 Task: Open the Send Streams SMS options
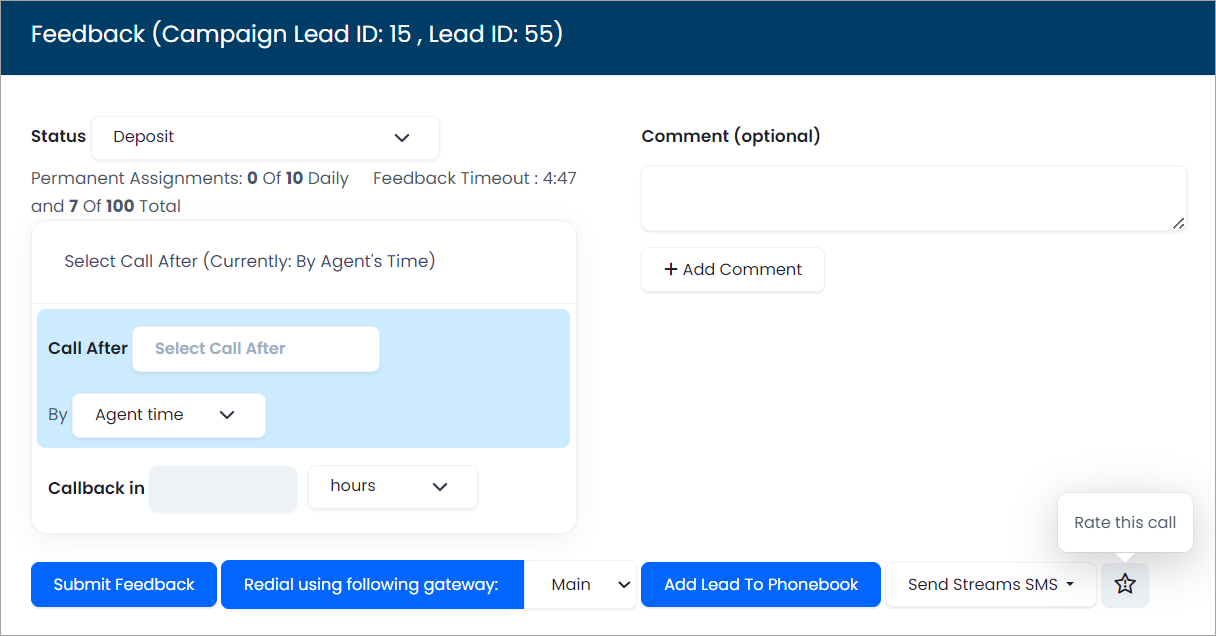tap(990, 584)
